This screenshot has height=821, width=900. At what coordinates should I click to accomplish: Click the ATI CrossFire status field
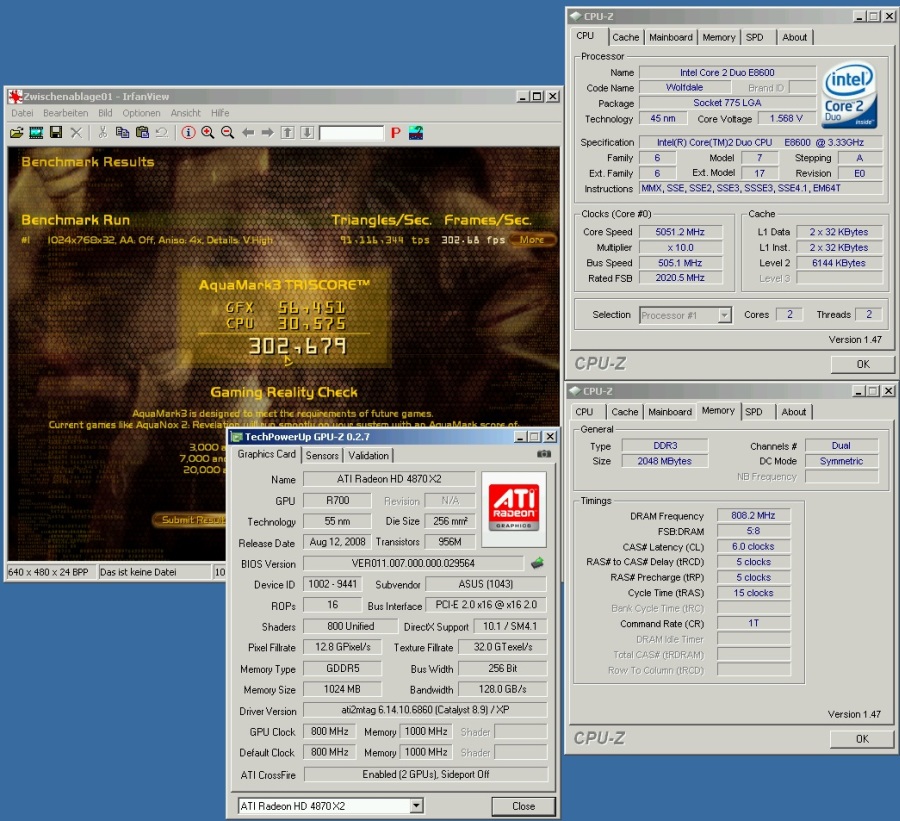point(425,774)
